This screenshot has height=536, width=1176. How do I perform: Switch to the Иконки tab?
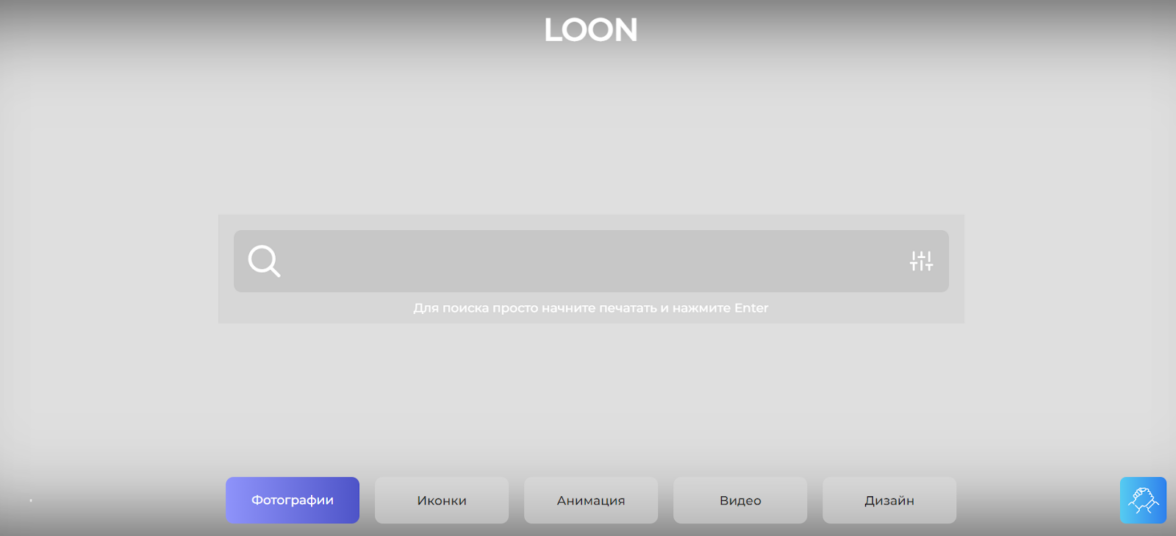coord(442,500)
